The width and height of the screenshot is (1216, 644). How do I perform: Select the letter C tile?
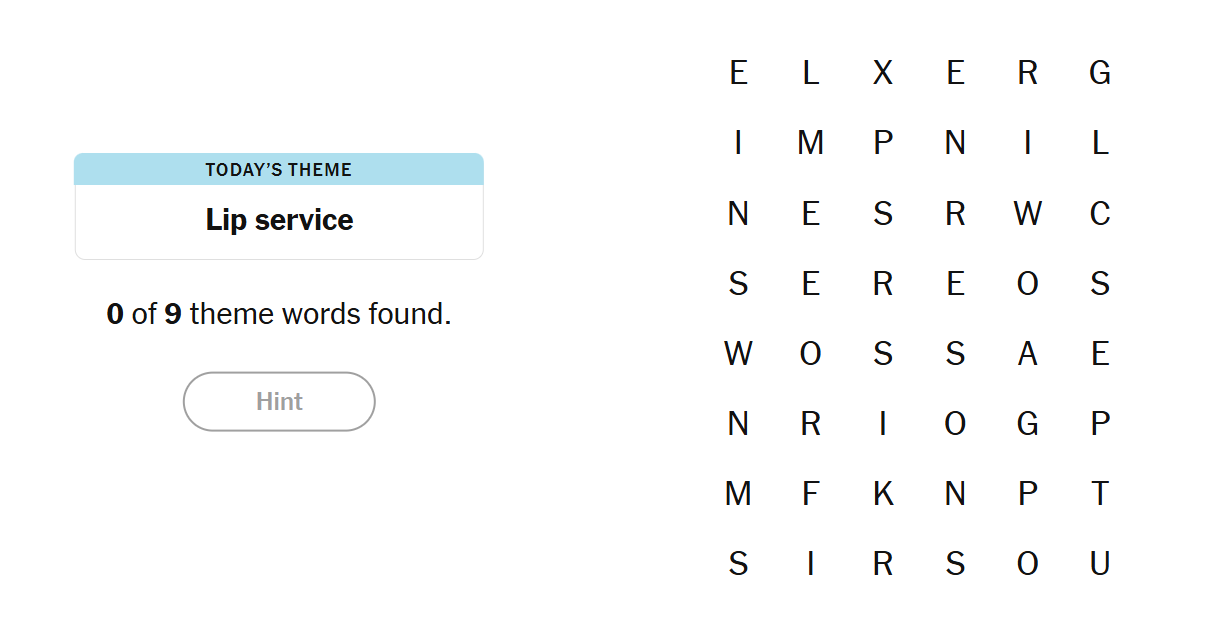click(x=1100, y=214)
